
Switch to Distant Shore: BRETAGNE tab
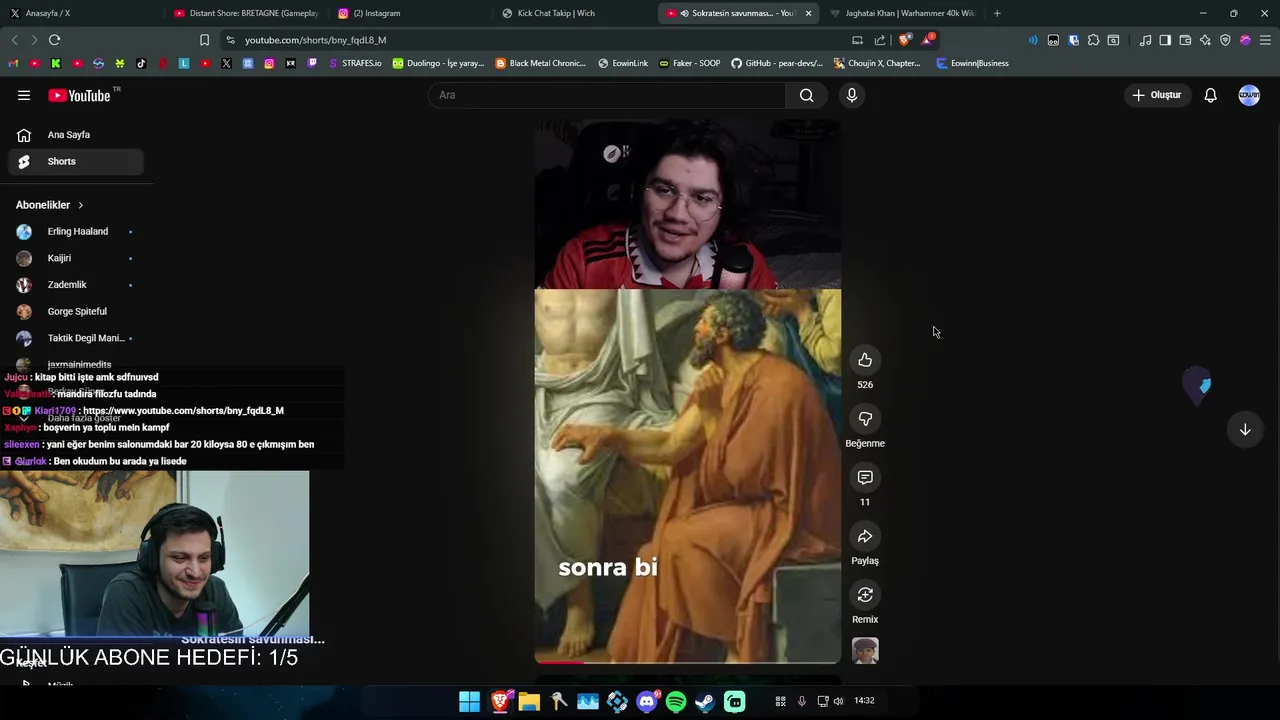point(246,13)
